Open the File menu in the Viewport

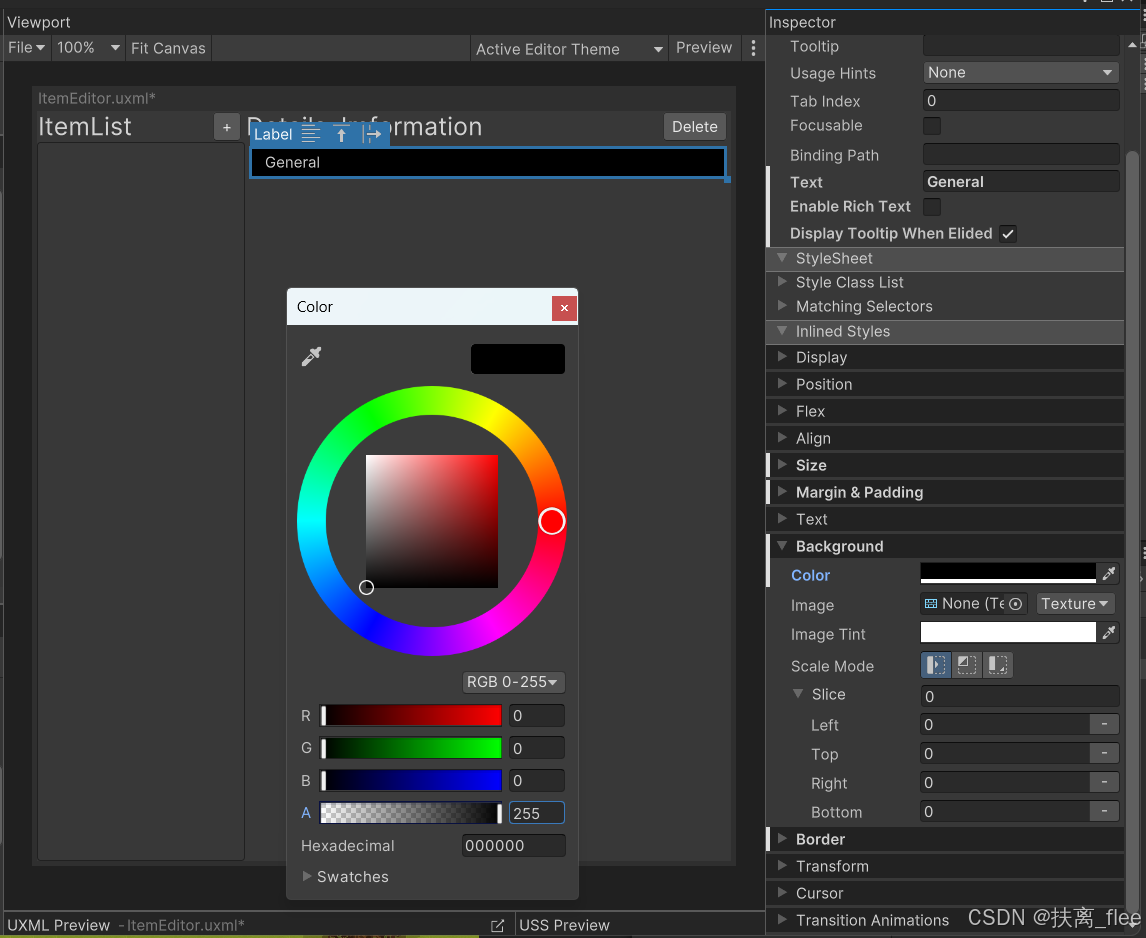26,47
